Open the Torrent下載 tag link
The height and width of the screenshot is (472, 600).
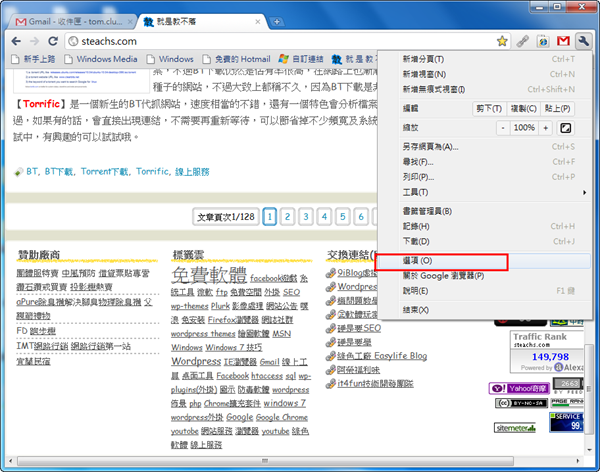pyautogui.click(x=104, y=171)
